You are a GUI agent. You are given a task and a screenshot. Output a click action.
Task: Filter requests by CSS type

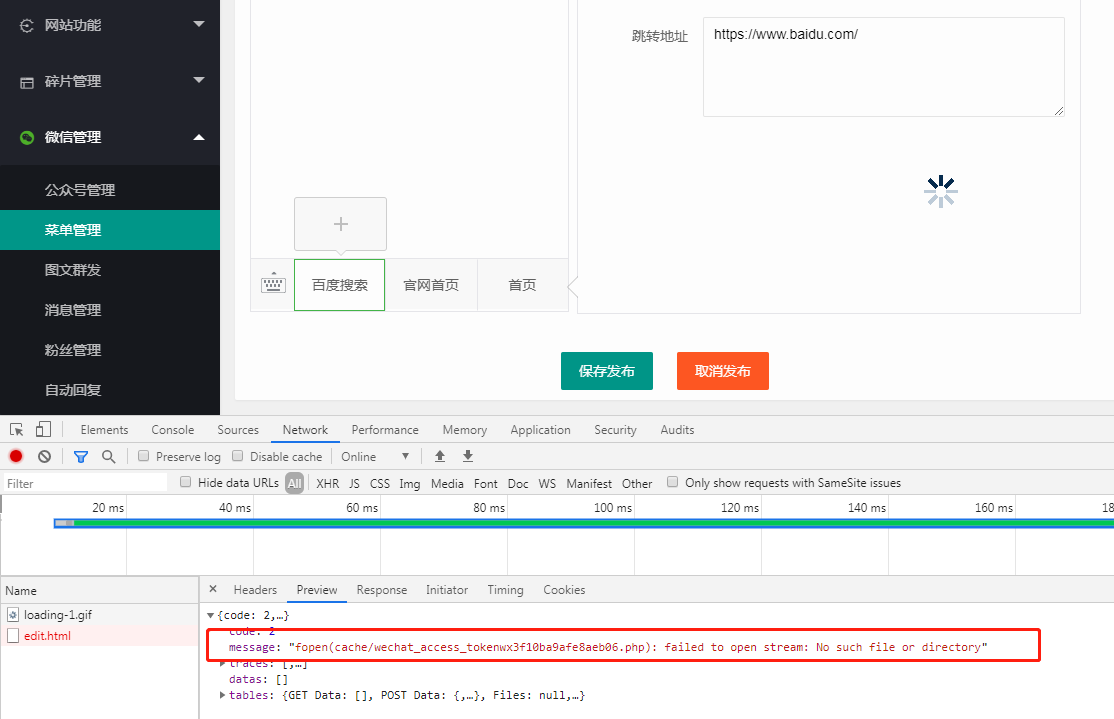point(379,483)
